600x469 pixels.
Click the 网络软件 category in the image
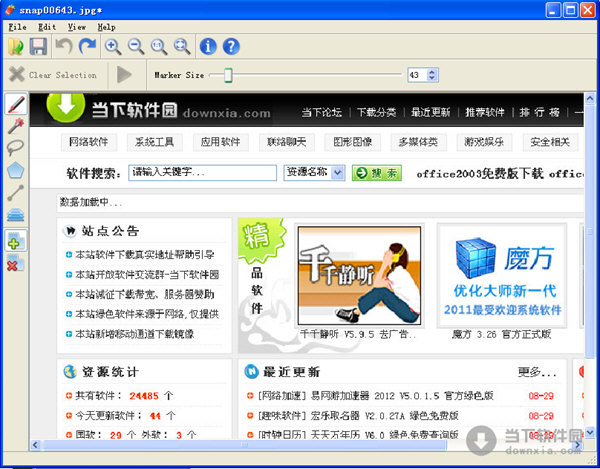click(x=89, y=142)
